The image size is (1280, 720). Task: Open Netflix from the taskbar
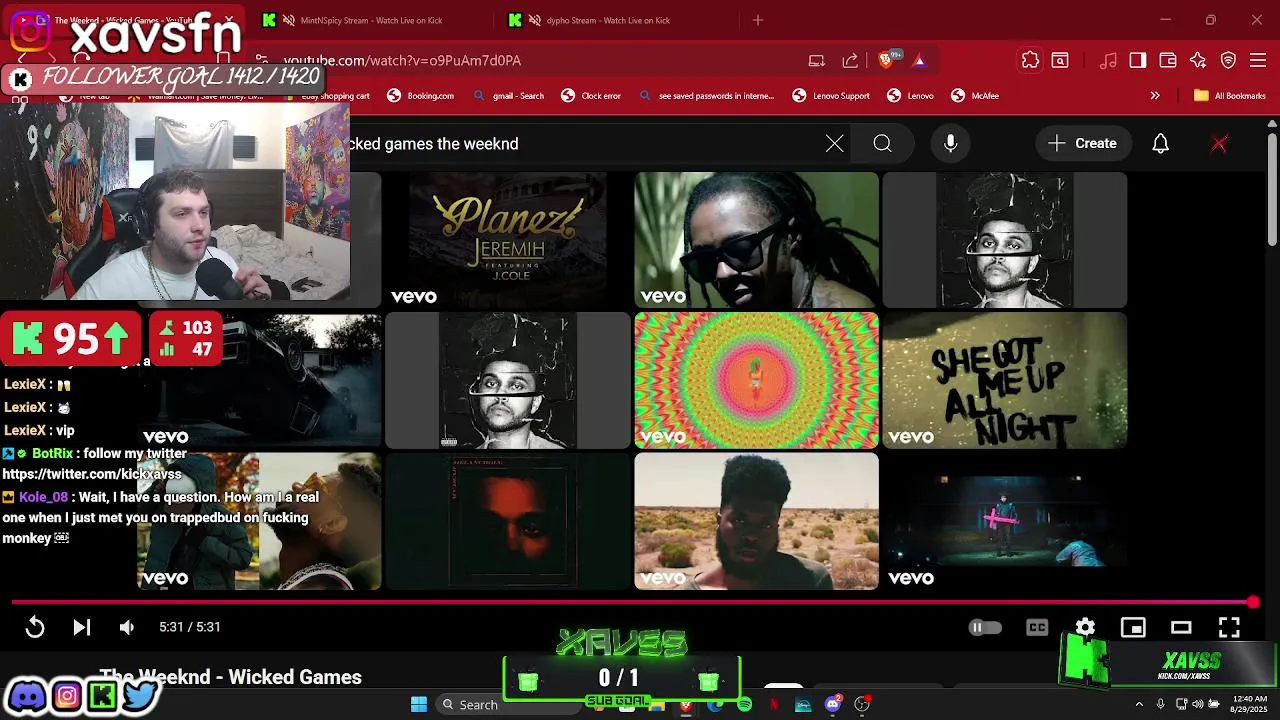tap(773, 704)
